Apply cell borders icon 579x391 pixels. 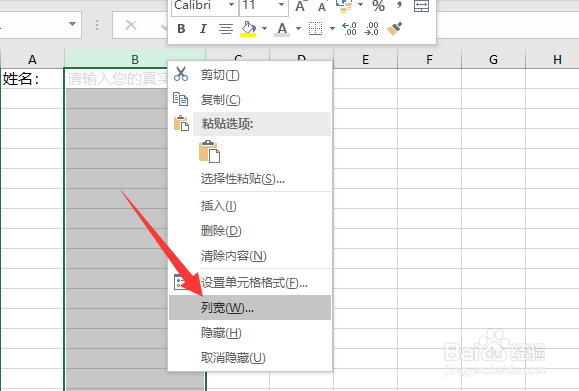click(315, 28)
